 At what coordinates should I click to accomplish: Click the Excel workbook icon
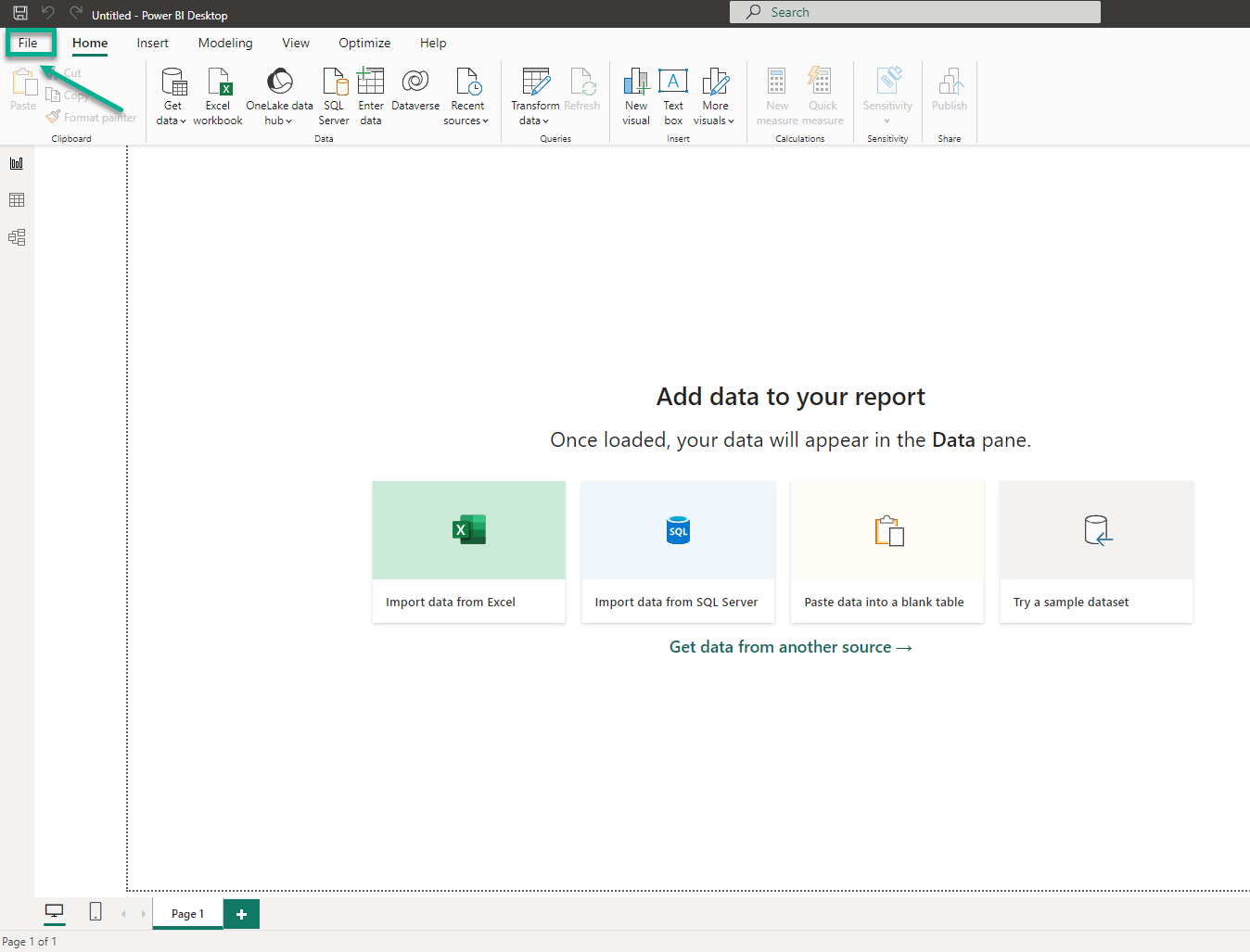point(218,83)
